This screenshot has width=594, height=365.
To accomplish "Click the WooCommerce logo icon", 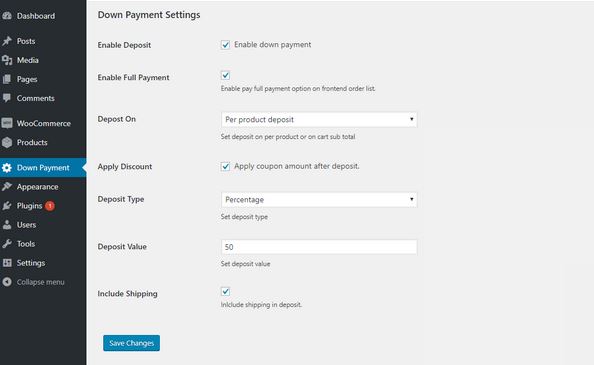I will point(6,123).
